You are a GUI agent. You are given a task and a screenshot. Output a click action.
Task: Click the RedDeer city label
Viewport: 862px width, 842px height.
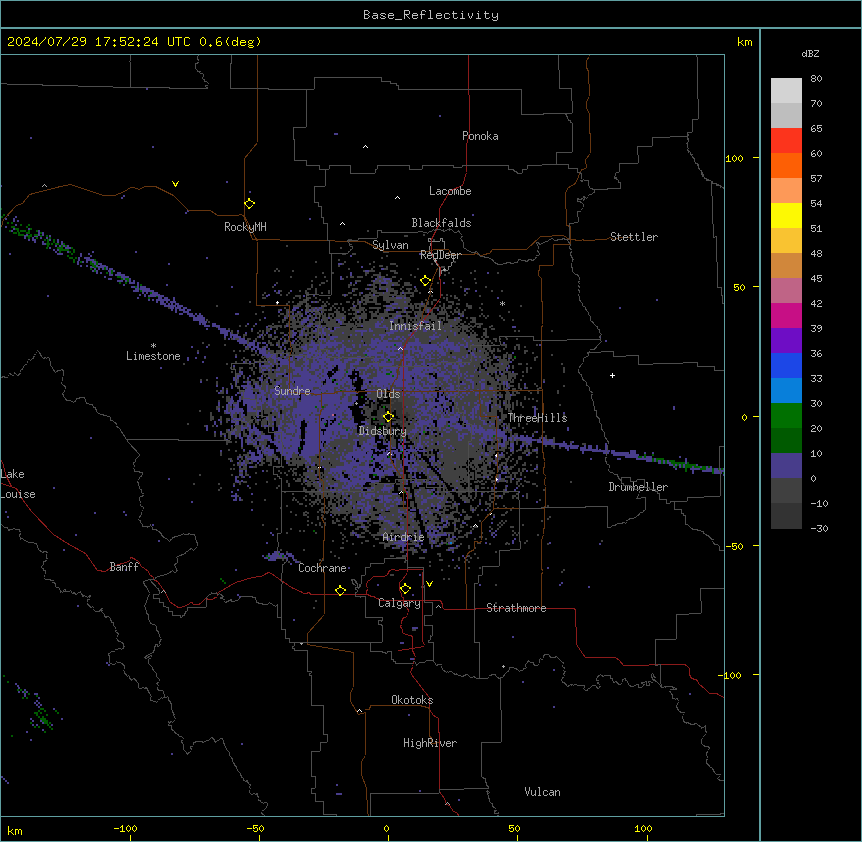pos(440,255)
